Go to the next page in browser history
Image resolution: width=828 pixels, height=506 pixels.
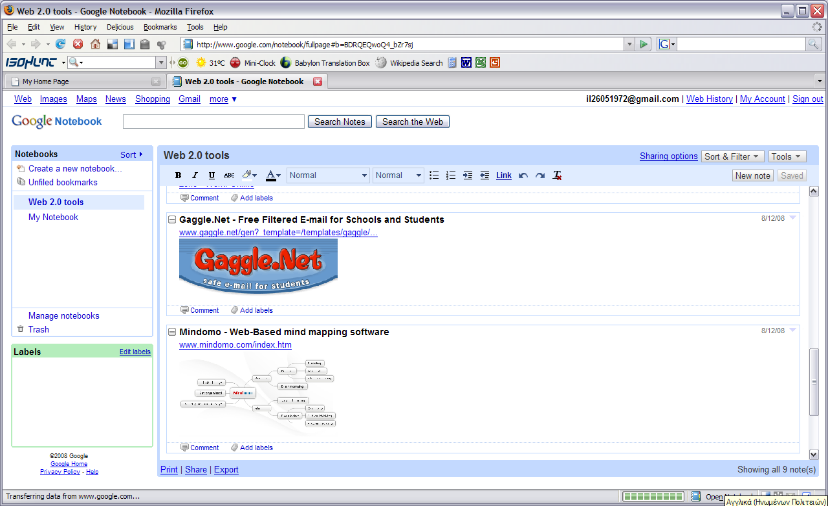pyautogui.click(x=35, y=44)
